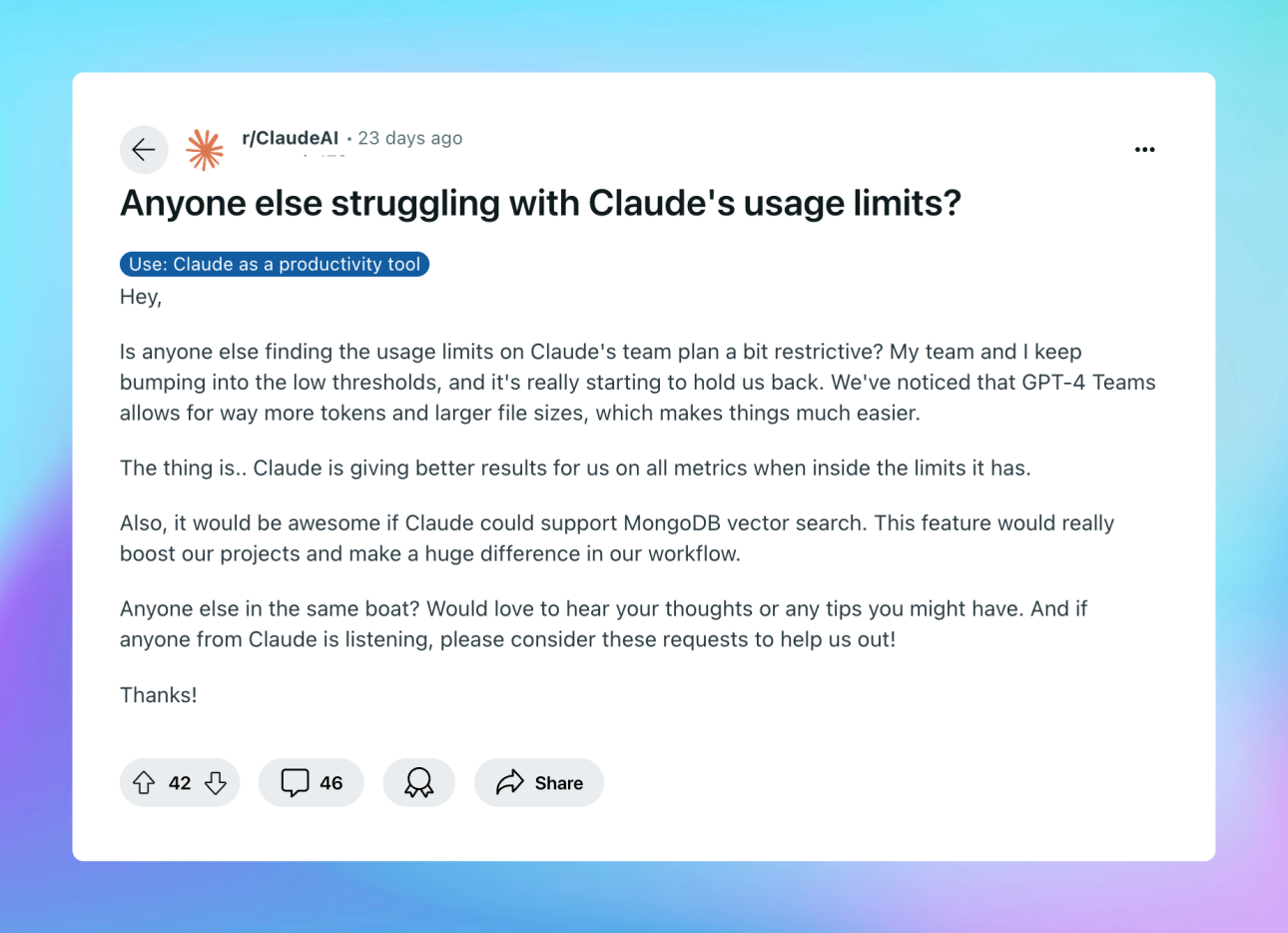1288x933 pixels.
Task: Click the MongoDB vector search paragraph
Action: pos(617,538)
